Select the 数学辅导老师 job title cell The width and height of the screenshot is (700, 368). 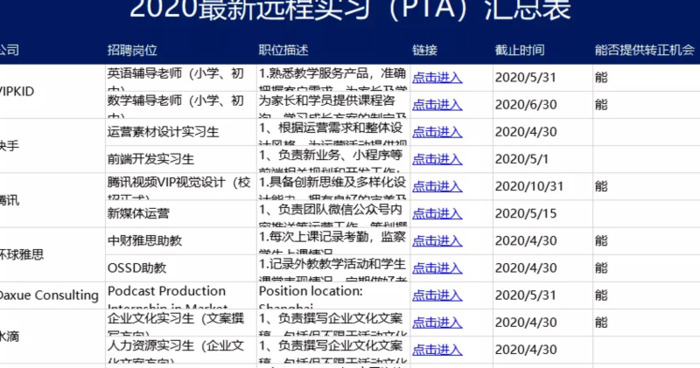pyautogui.click(x=181, y=105)
